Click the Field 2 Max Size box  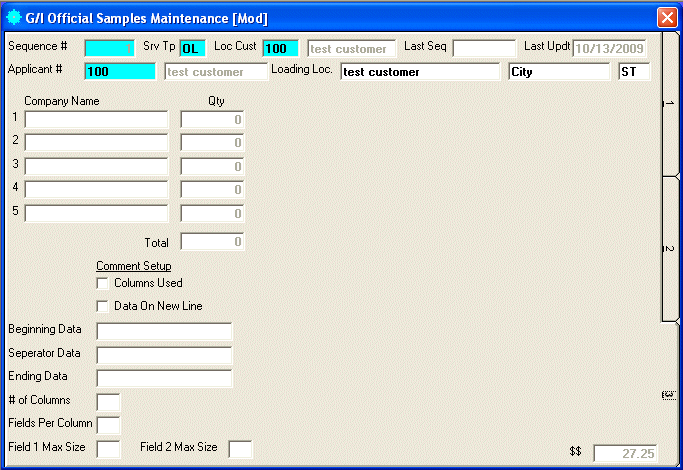[x=240, y=449]
